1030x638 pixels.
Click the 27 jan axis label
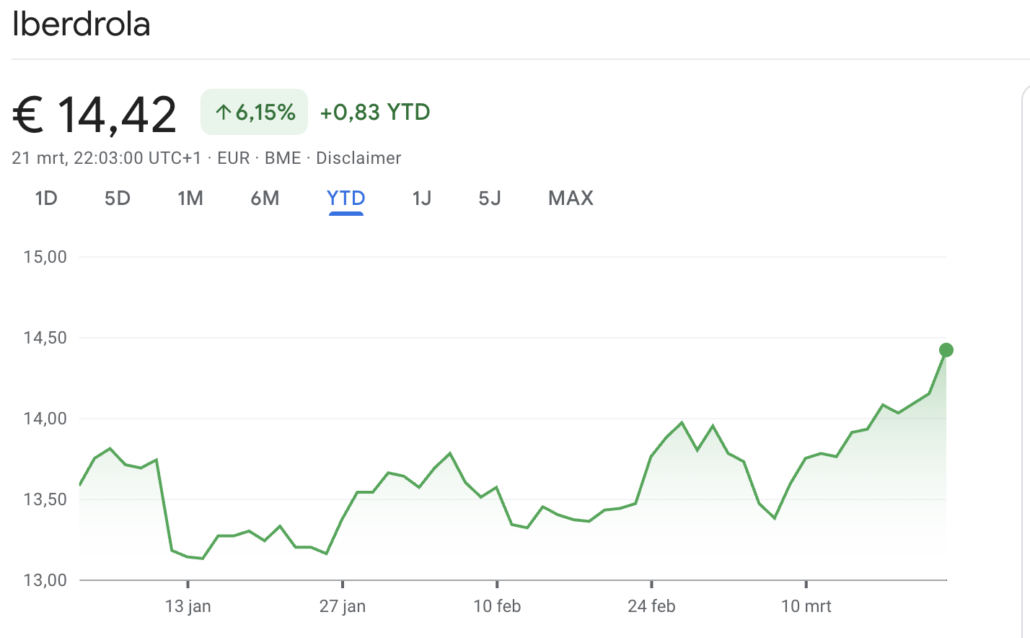pyautogui.click(x=342, y=606)
